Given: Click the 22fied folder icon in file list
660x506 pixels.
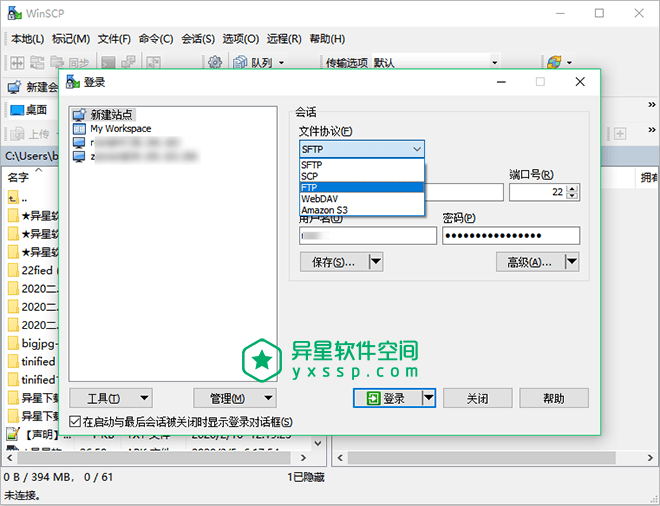Looking at the screenshot, I should pos(13,270).
